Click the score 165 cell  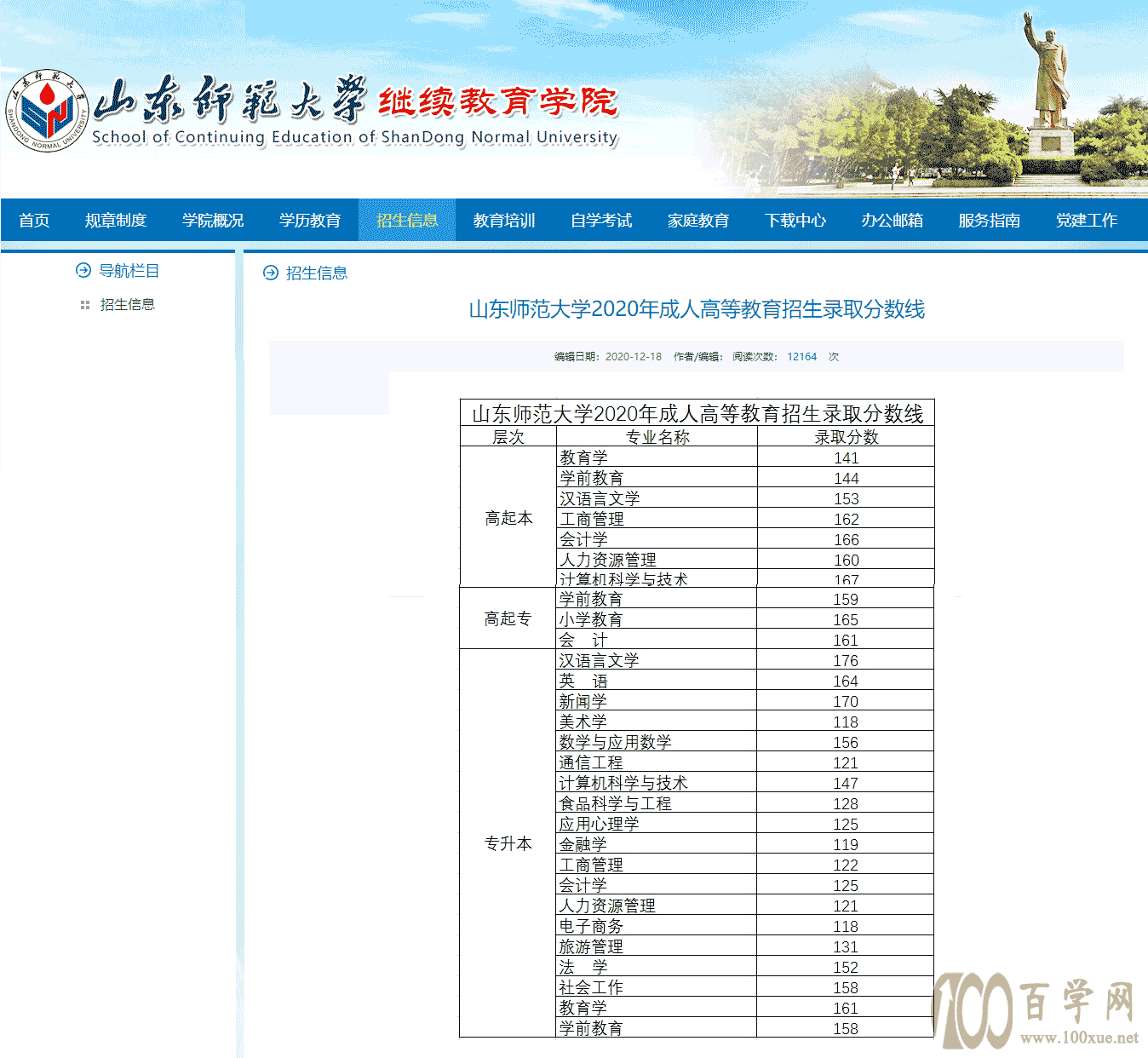[846, 619]
